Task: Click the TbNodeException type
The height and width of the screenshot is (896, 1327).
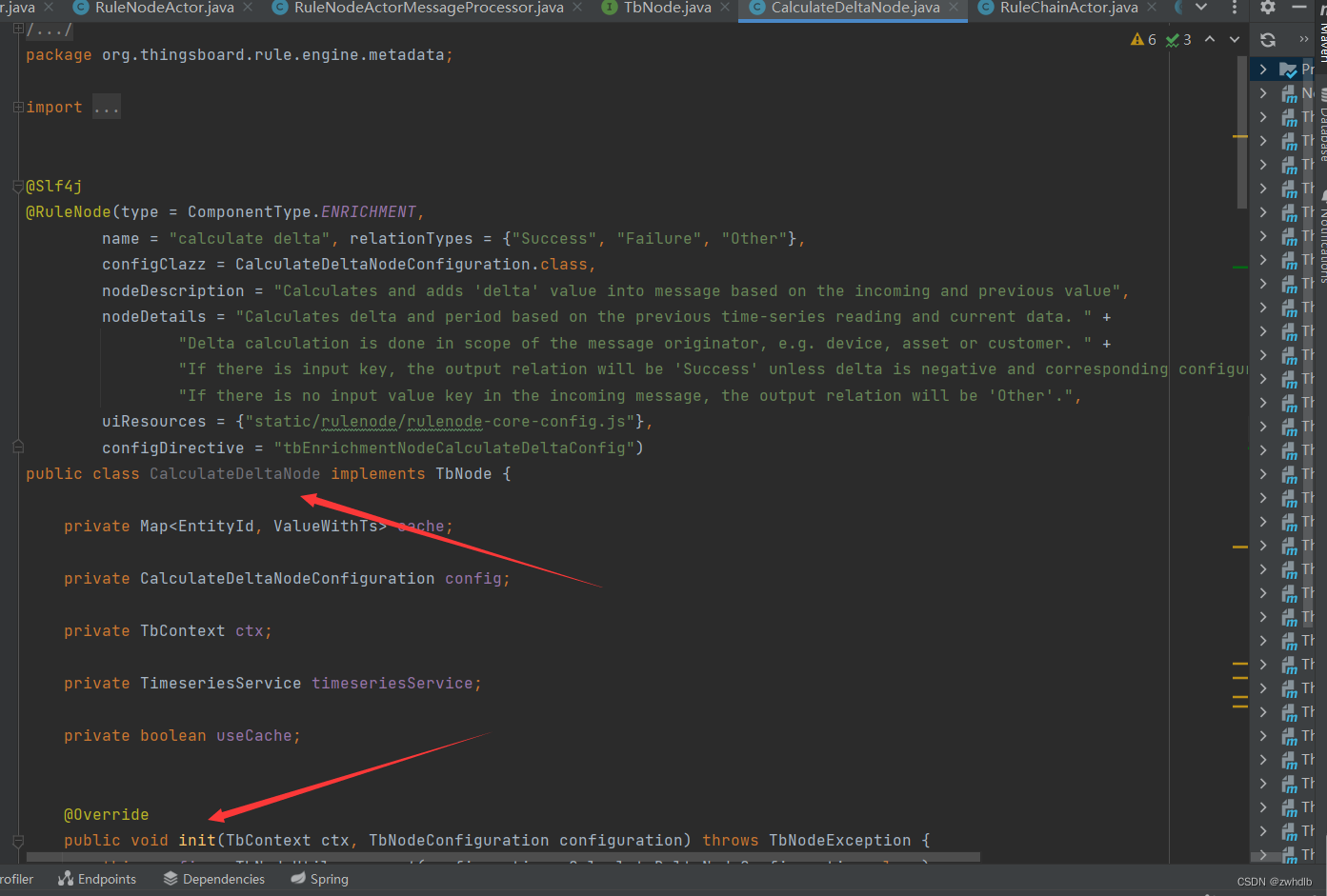Action: point(840,841)
